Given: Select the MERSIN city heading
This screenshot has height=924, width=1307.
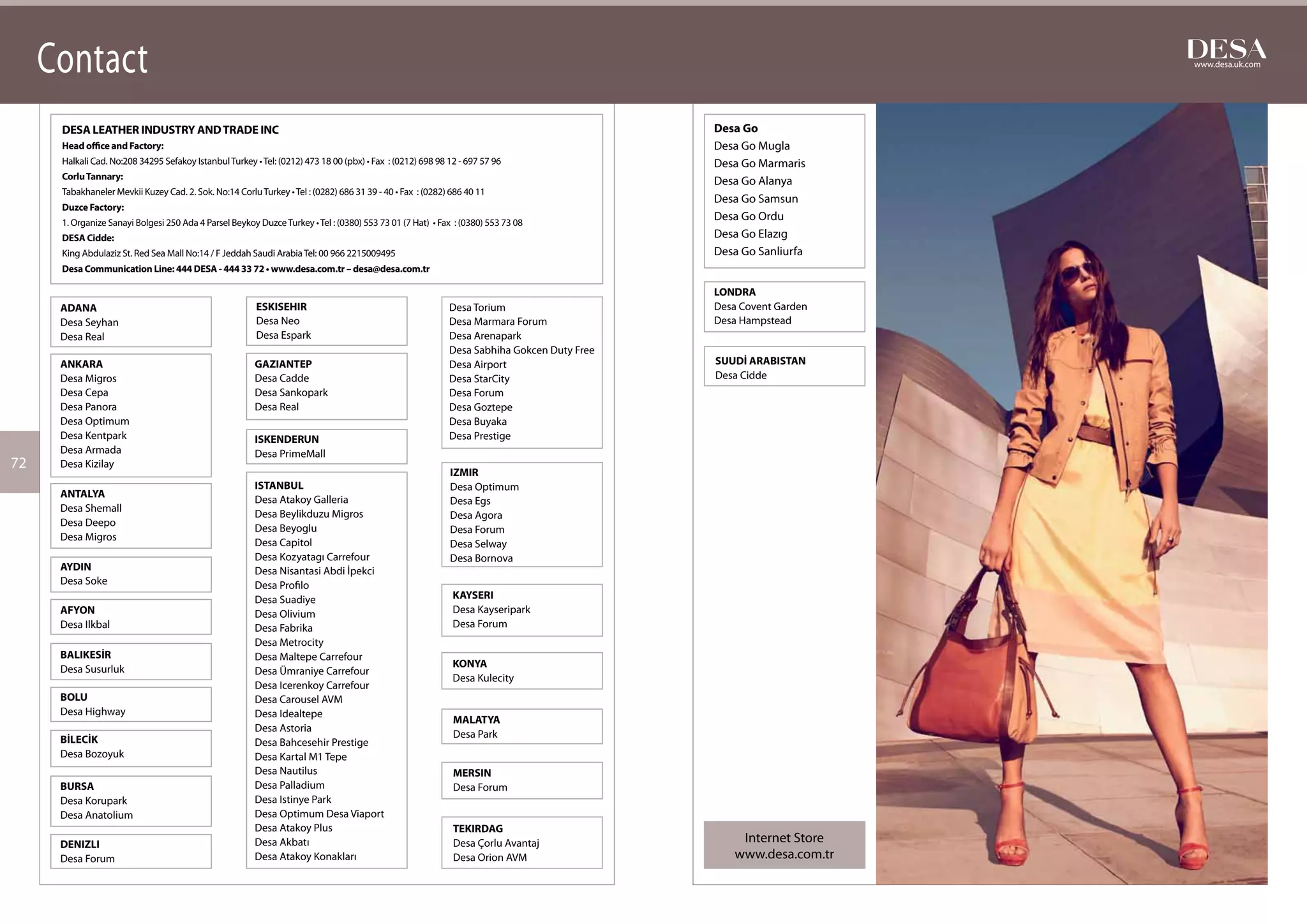Looking at the screenshot, I should 472,773.
